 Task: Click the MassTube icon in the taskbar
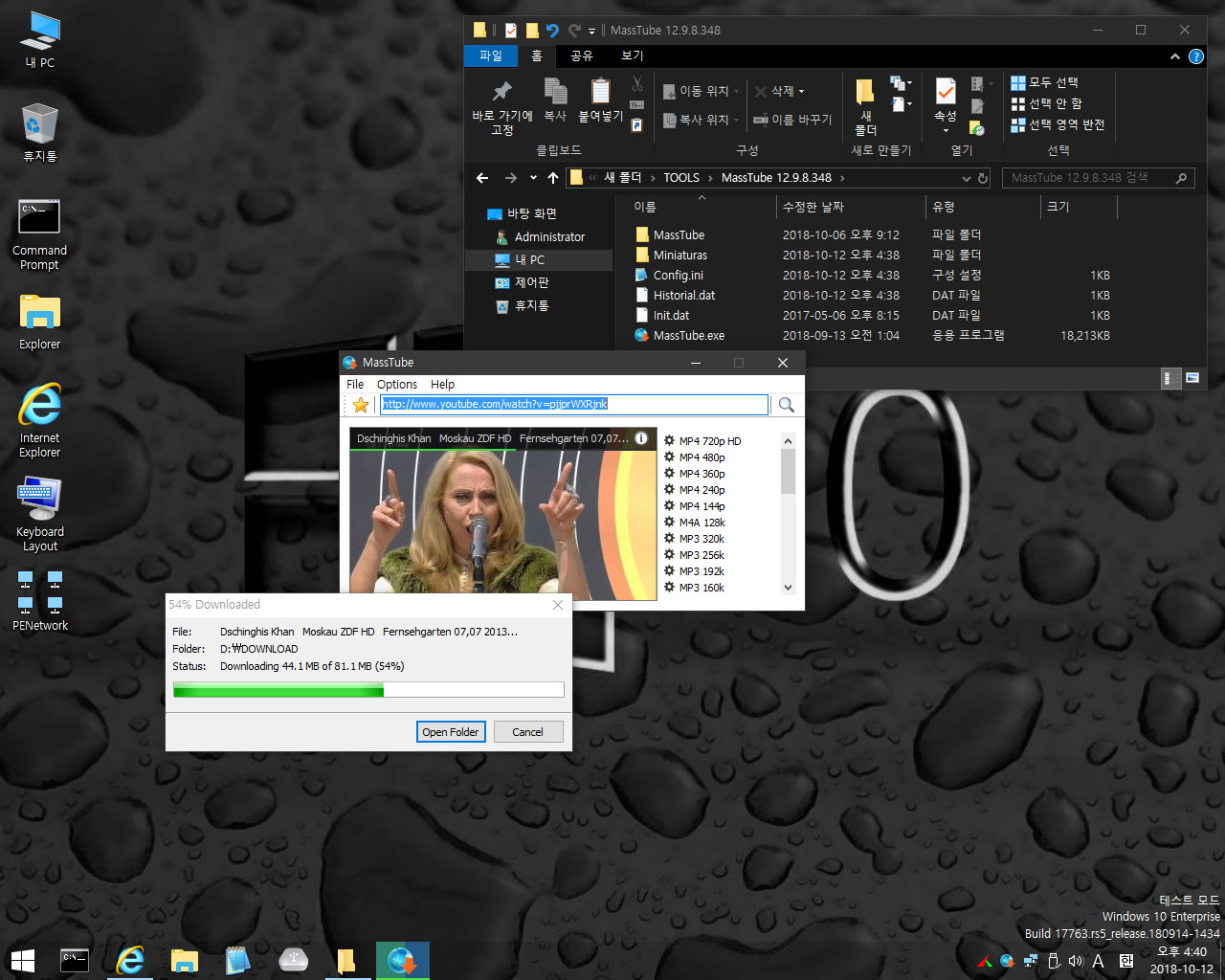click(x=402, y=961)
